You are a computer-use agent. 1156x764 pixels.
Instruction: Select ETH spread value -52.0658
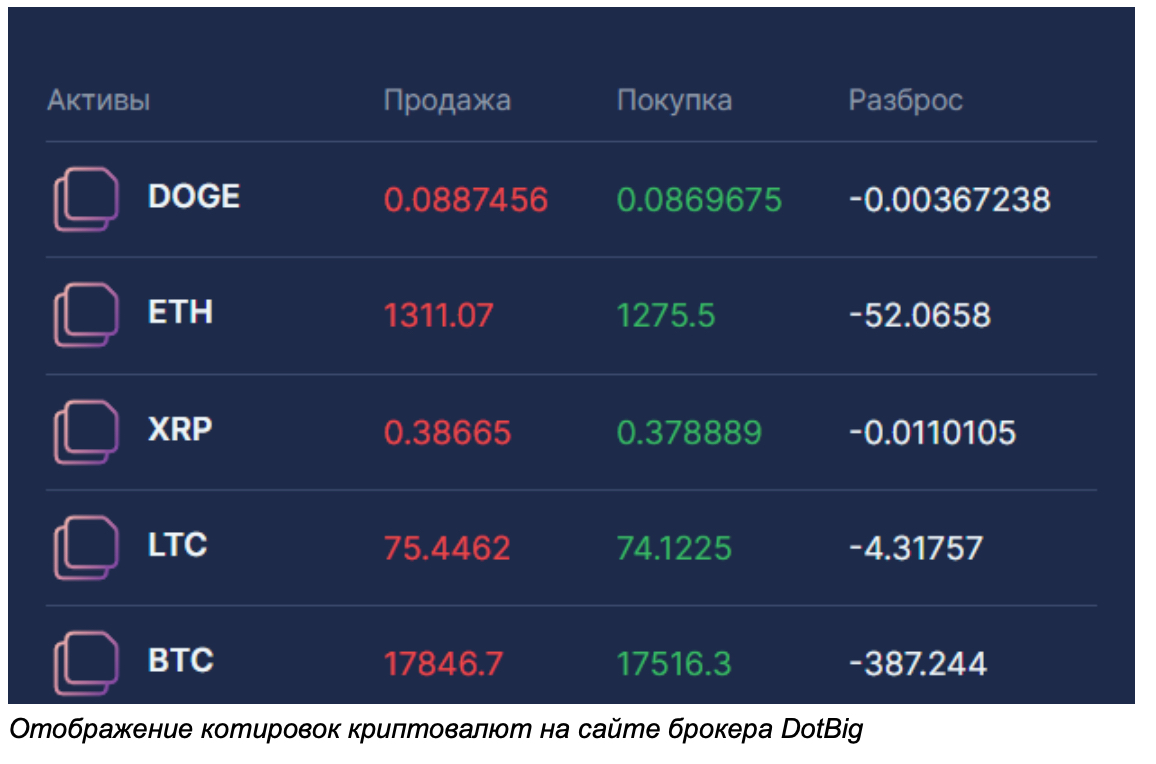click(x=919, y=316)
